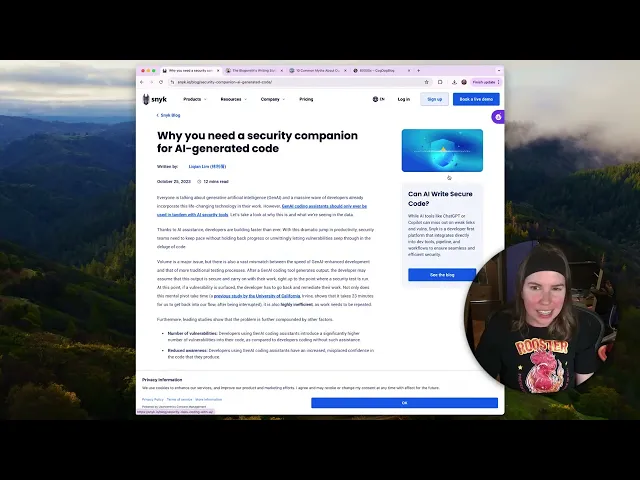The height and width of the screenshot is (480, 640).
Task: Open the Pricing page
Action: click(x=306, y=99)
